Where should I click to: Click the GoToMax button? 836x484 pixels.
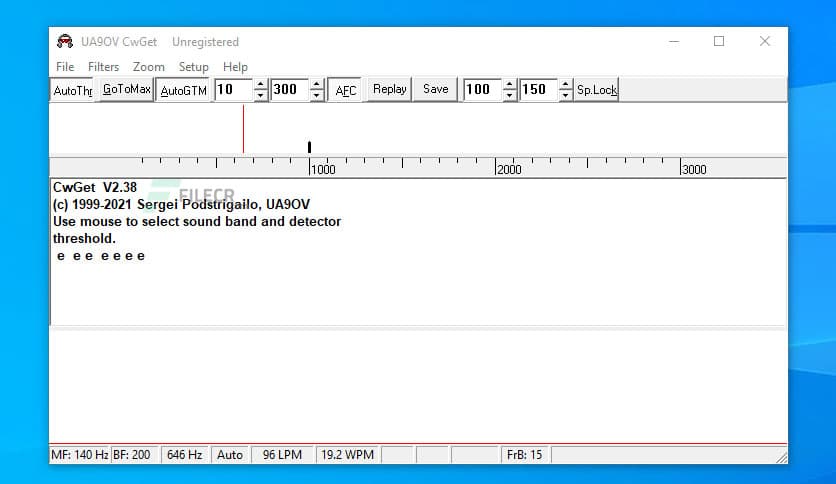(x=126, y=89)
